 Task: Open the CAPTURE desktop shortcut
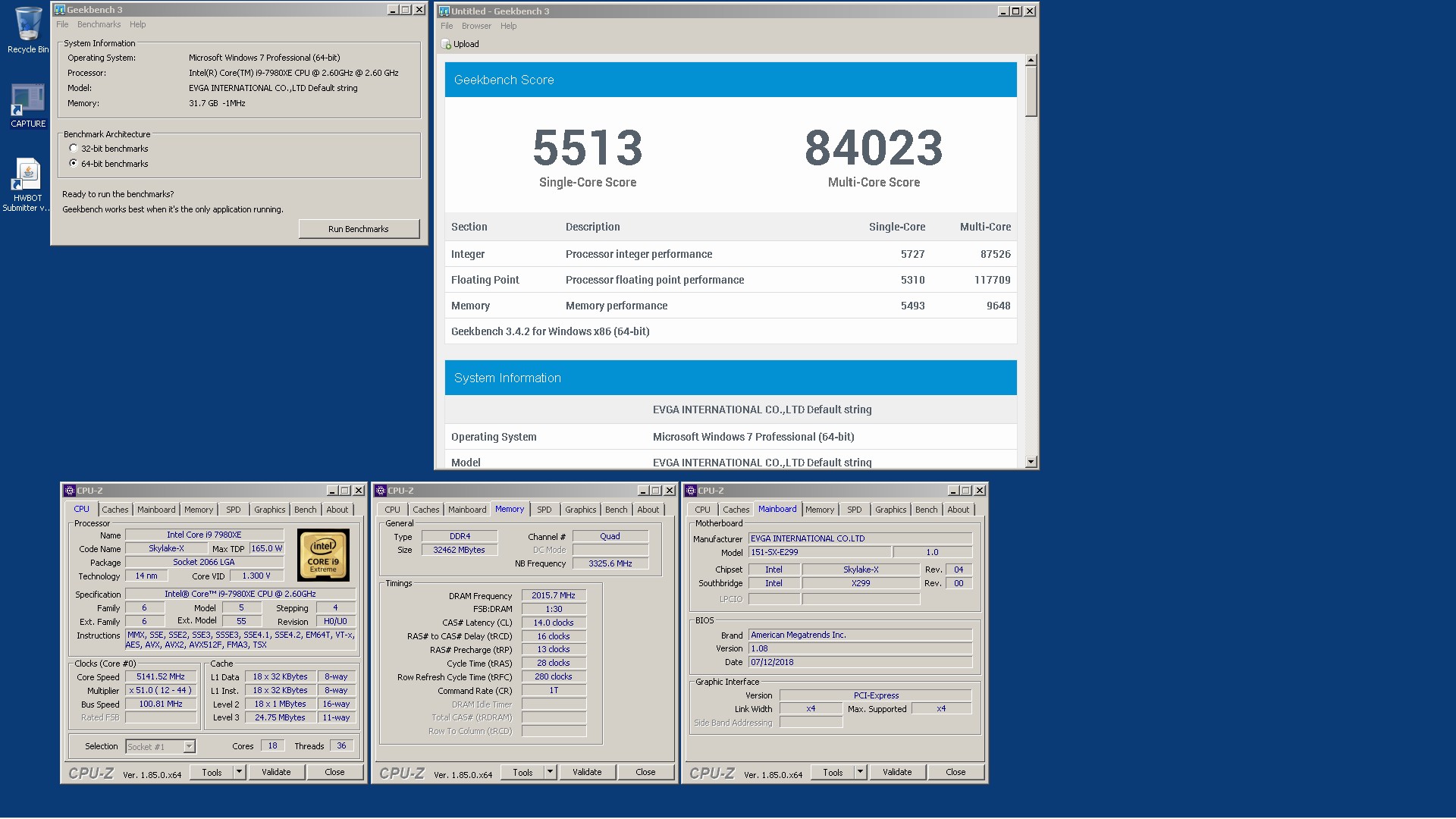click(28, 106)
